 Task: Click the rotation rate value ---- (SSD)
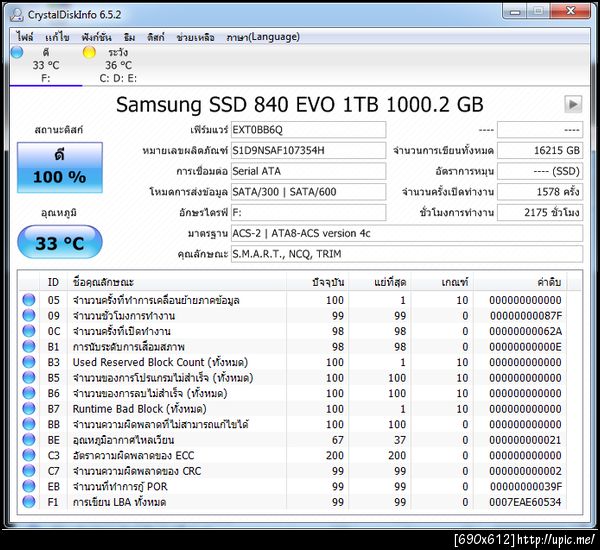[x=540, y=171]
